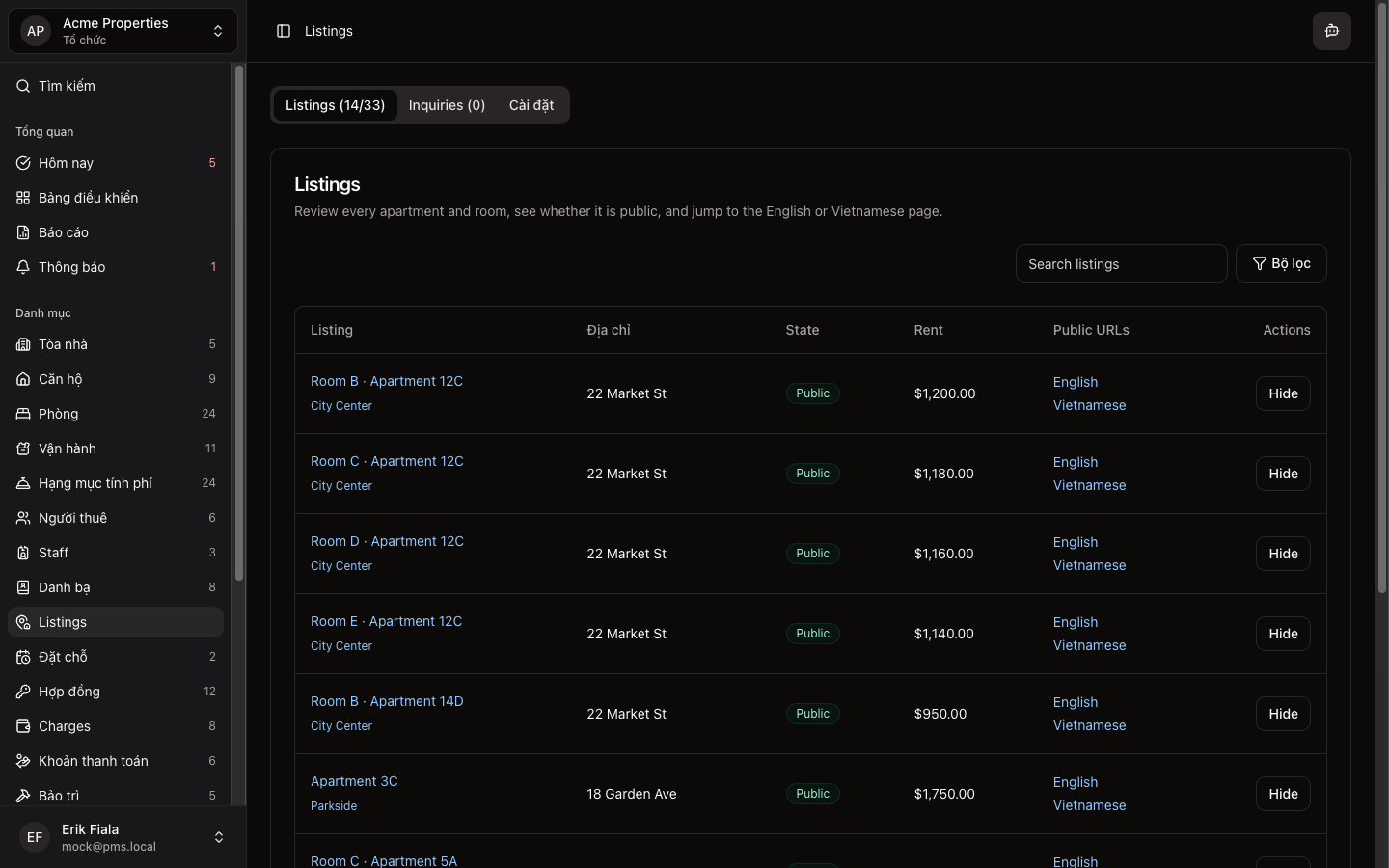Hide the Apartment 3C listing
The image size is (1389, 868).
point(1282,794)
